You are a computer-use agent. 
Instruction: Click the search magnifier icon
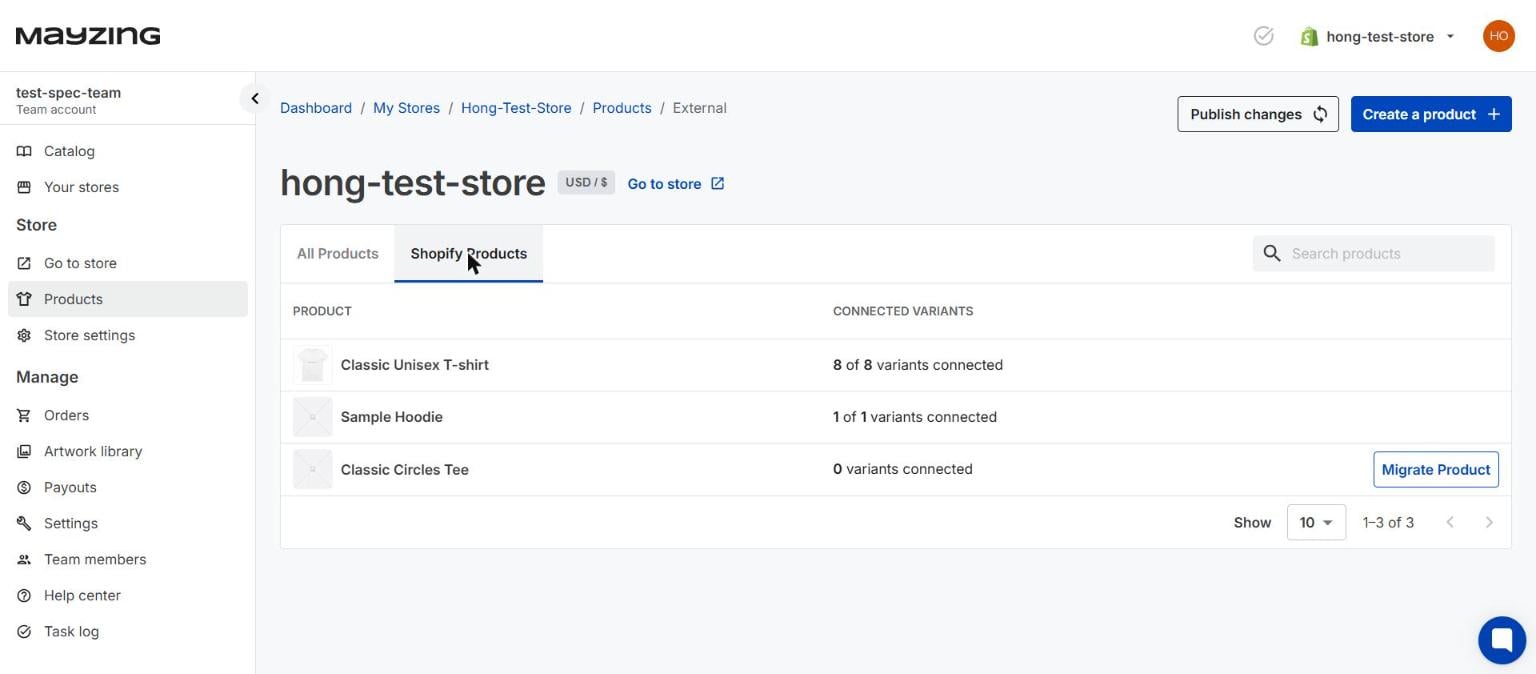click(x=1272, y=254)
